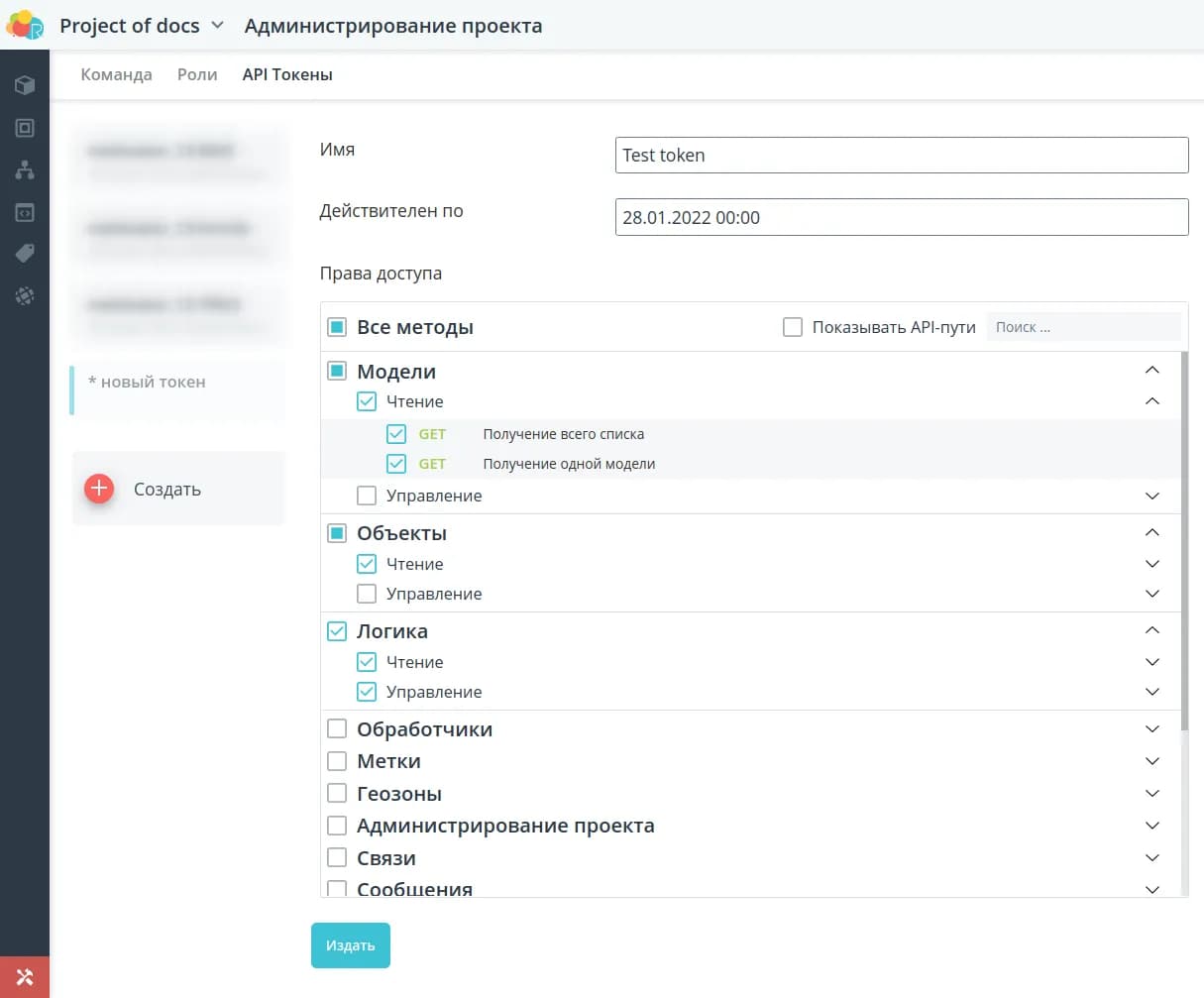Click the code window icon in the sidebar

coord(25,212)
